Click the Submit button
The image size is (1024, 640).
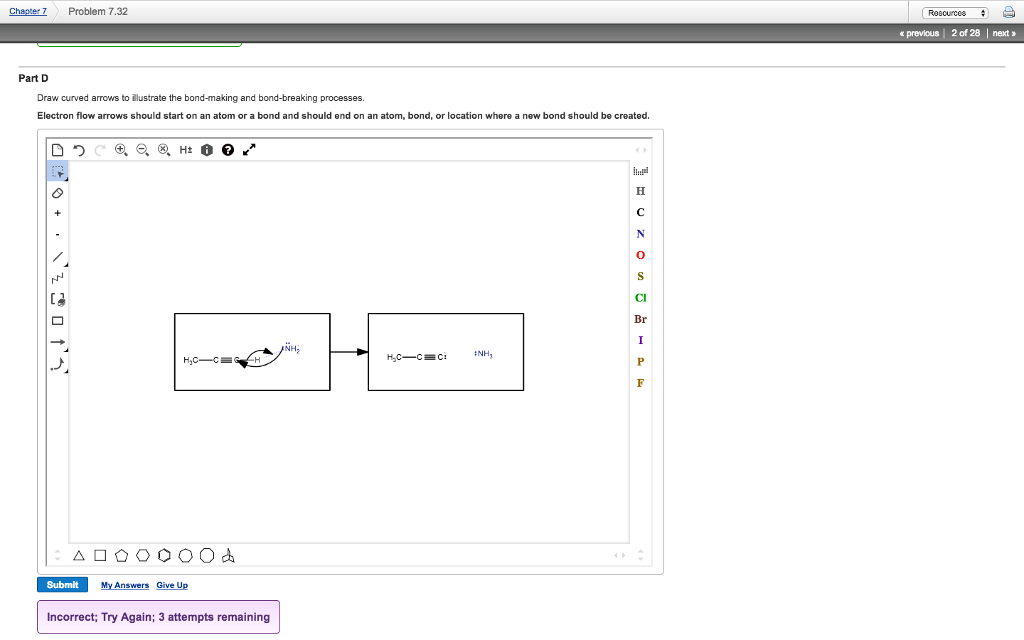[62, 585]
